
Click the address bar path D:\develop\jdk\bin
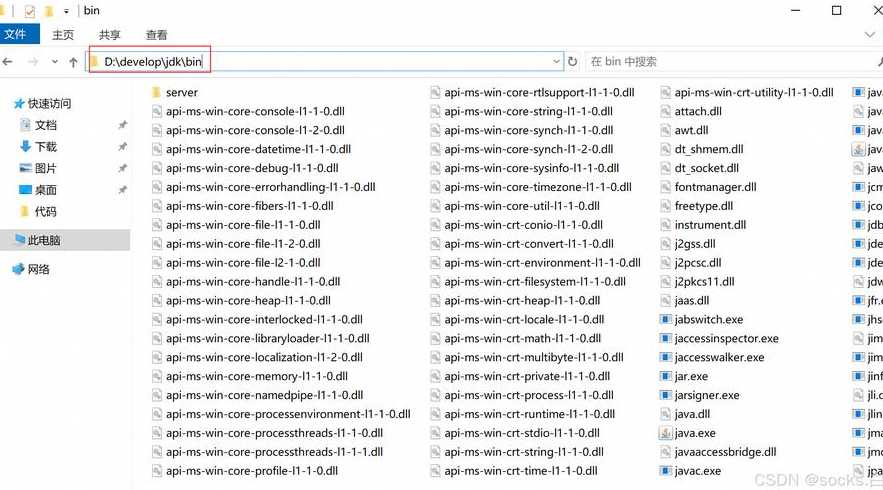[153, 61]
